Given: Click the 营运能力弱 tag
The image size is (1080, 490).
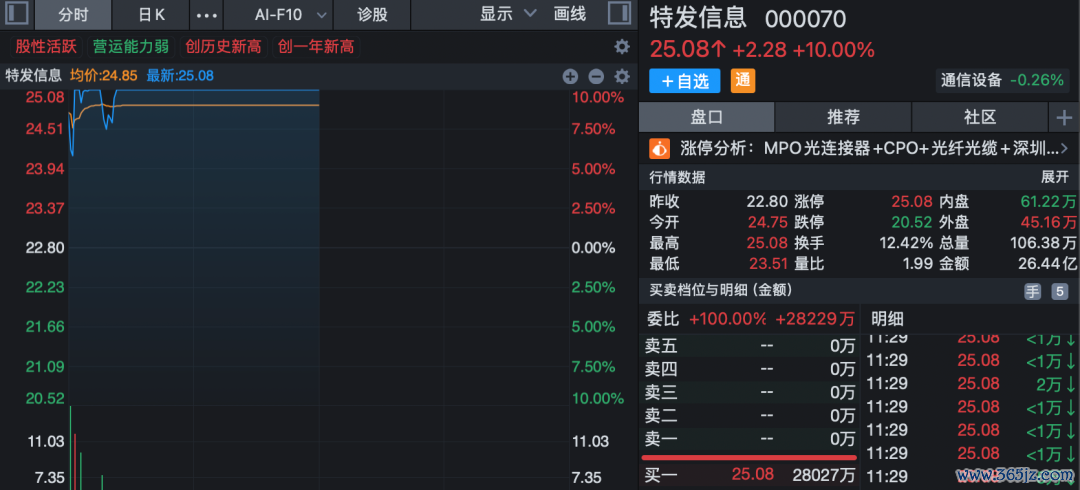Looking at the screenshot, I should 131,47.
